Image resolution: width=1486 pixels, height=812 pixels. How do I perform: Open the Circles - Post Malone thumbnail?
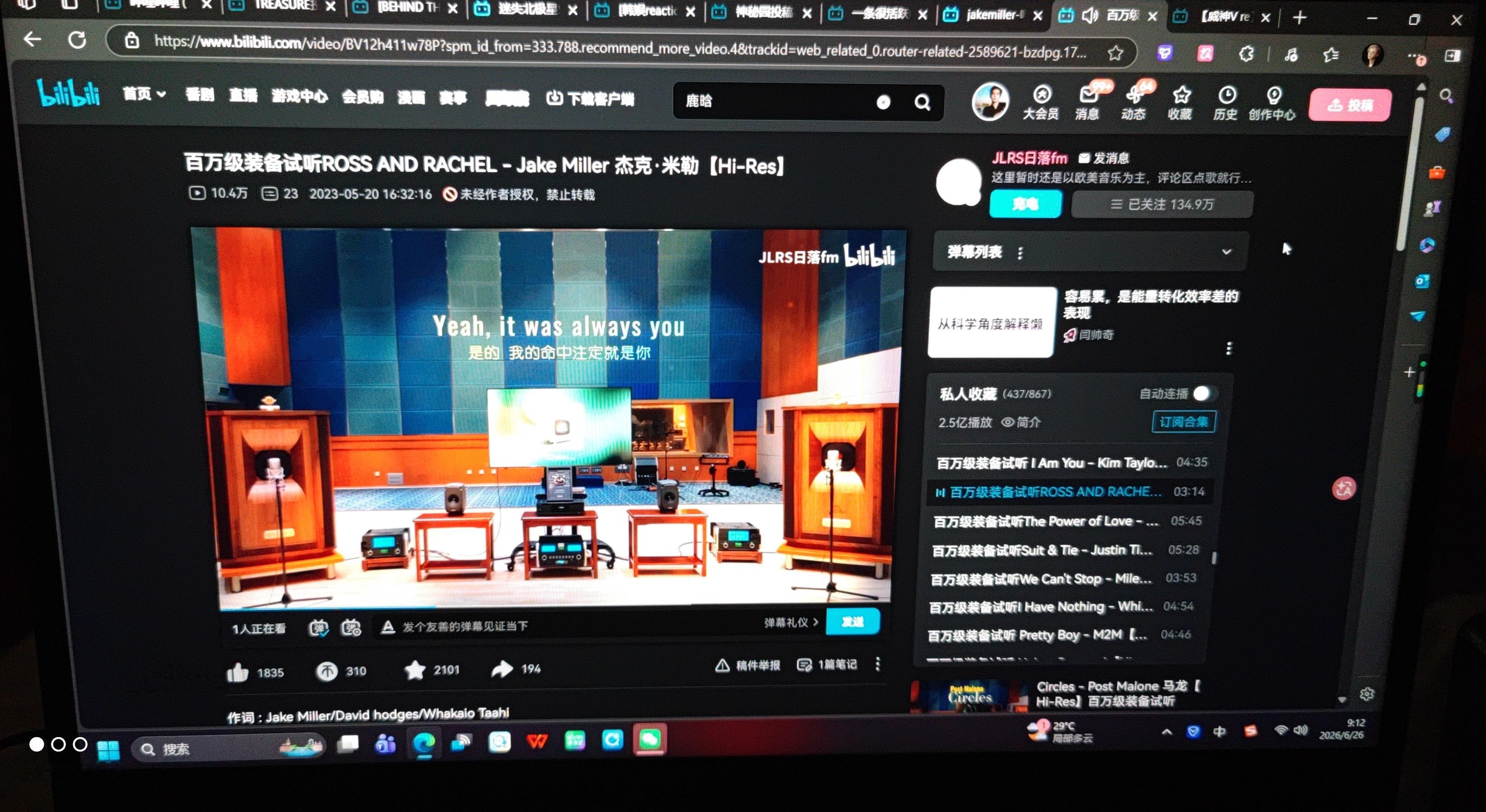pyautogui.click(x=970, y=697)
